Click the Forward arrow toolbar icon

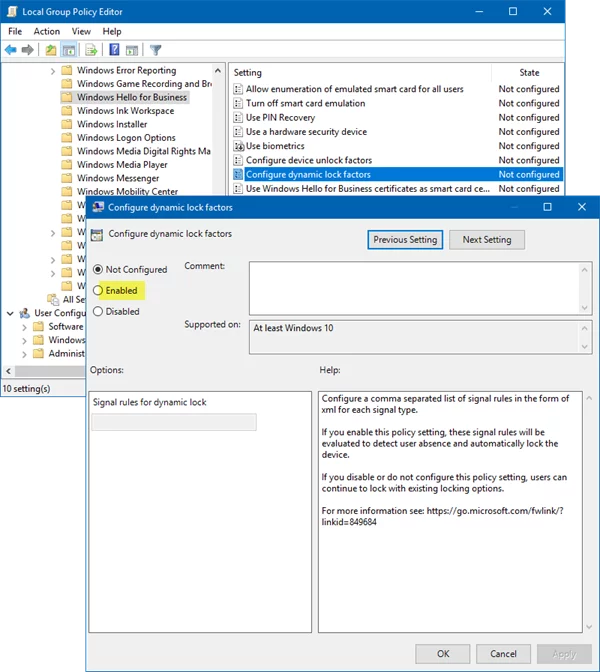click(x=27, y=50)
